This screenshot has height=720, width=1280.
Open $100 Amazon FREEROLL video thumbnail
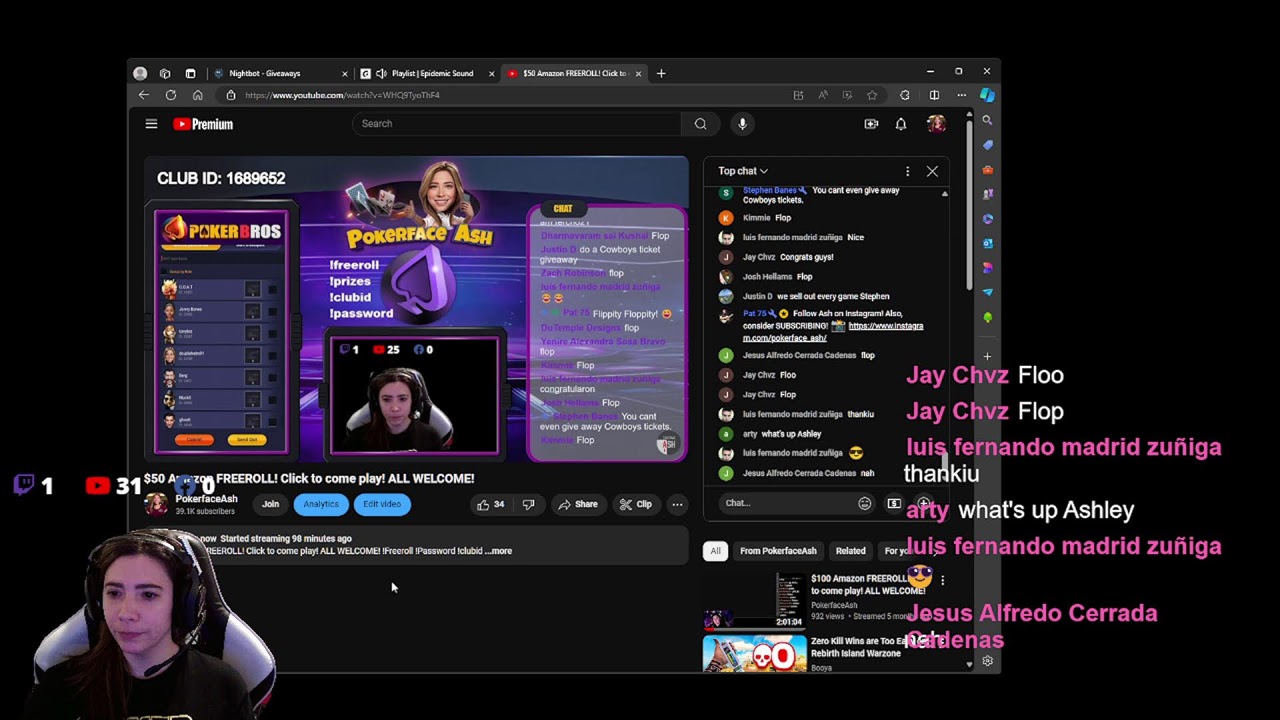coord(754,600)
